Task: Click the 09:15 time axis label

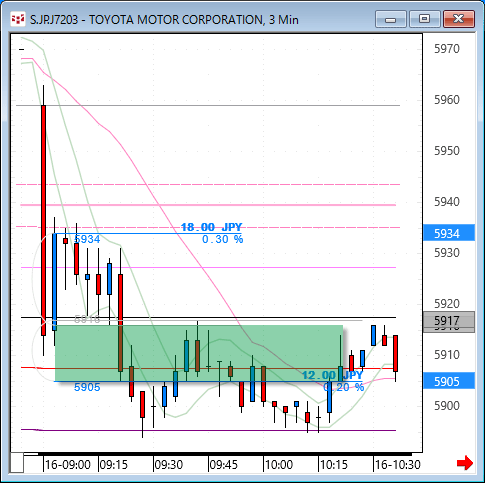Action: [114, 464]
